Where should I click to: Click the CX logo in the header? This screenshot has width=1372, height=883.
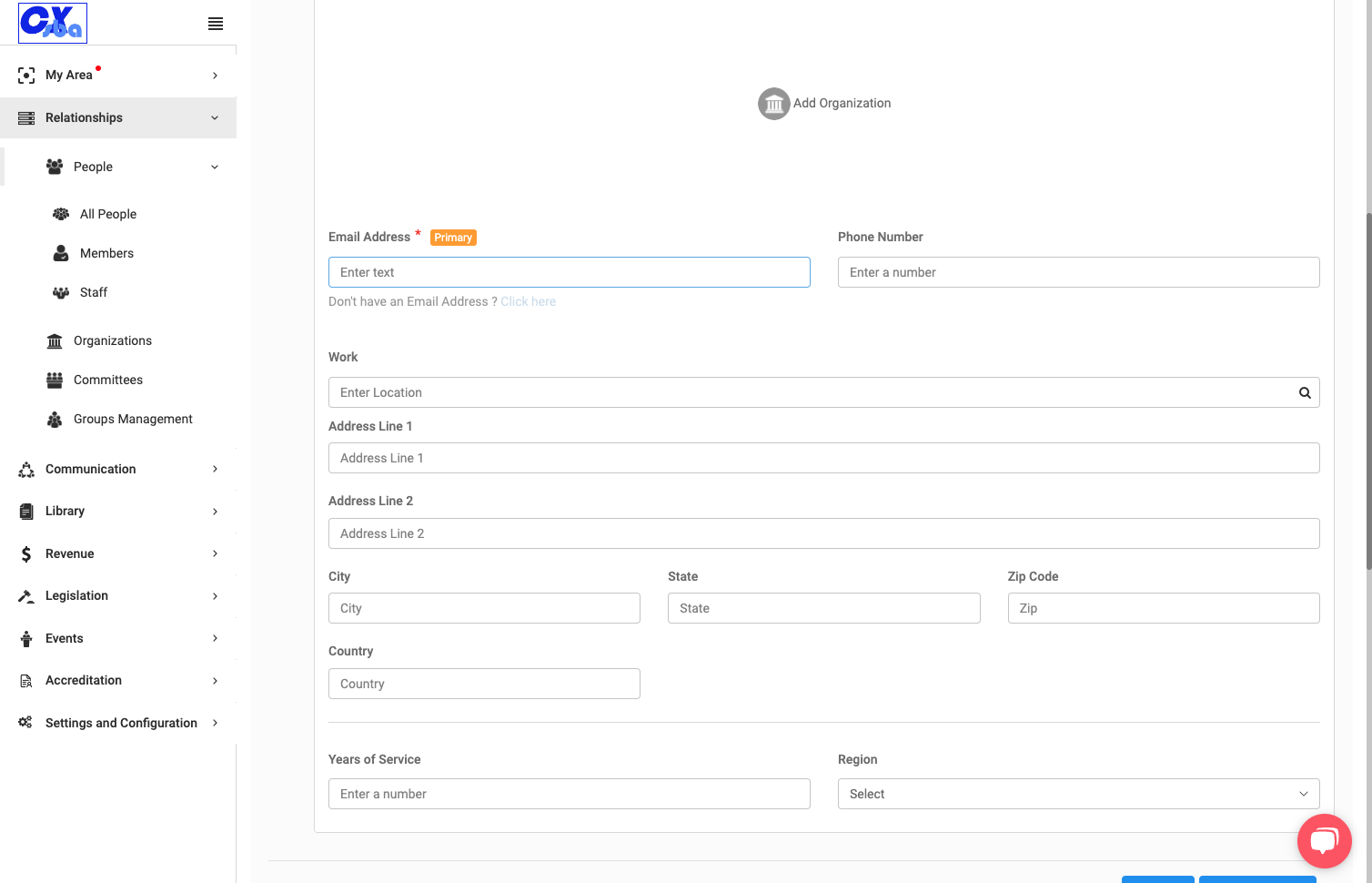pyautogui.click(x=53, y=23)
